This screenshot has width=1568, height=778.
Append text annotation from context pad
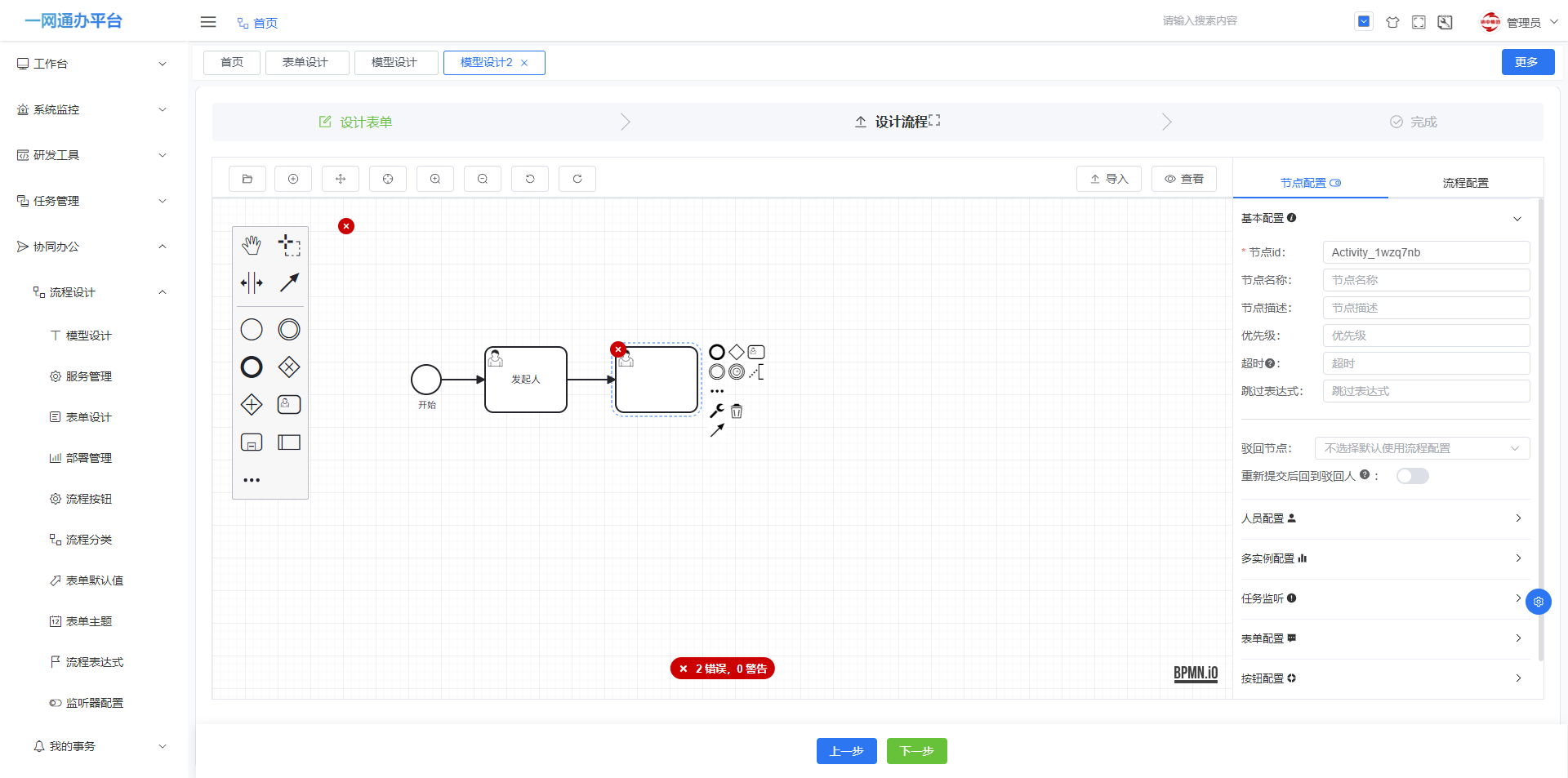[x=756, y=372]
